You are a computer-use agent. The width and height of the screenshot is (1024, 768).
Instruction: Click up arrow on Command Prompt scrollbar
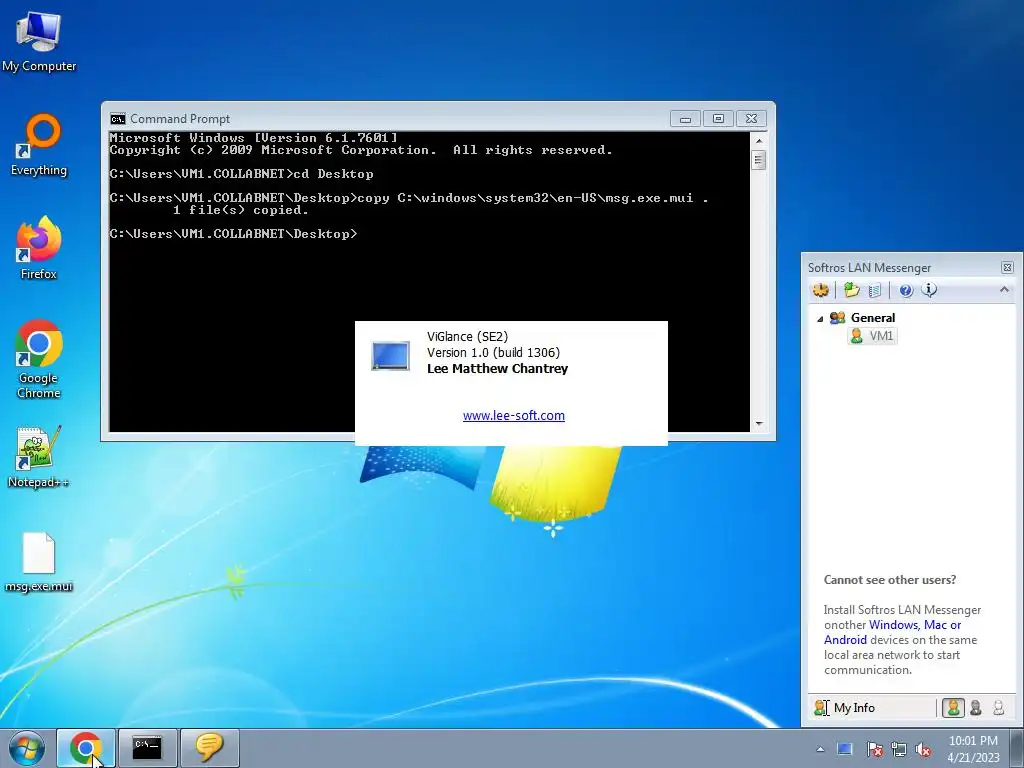pos(759,140)
